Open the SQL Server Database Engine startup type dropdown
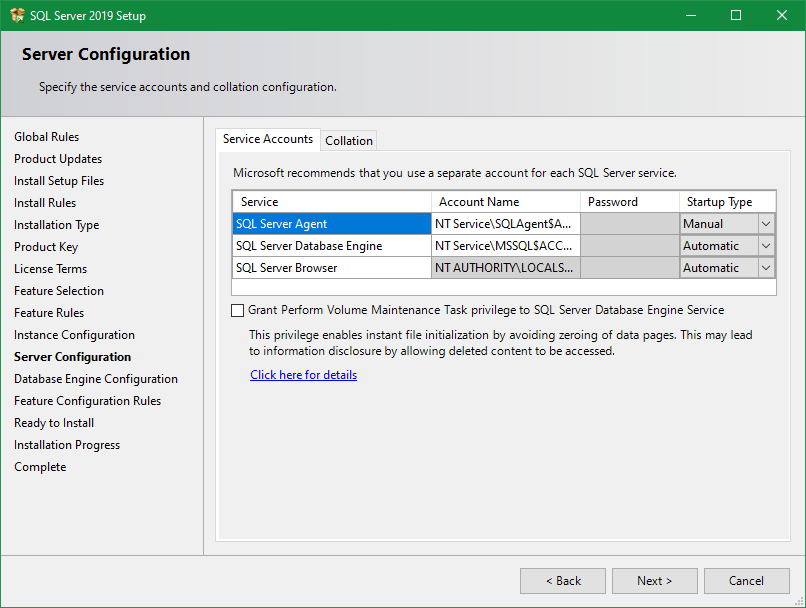This screenshot has width=806, height=608. (767, 245)
